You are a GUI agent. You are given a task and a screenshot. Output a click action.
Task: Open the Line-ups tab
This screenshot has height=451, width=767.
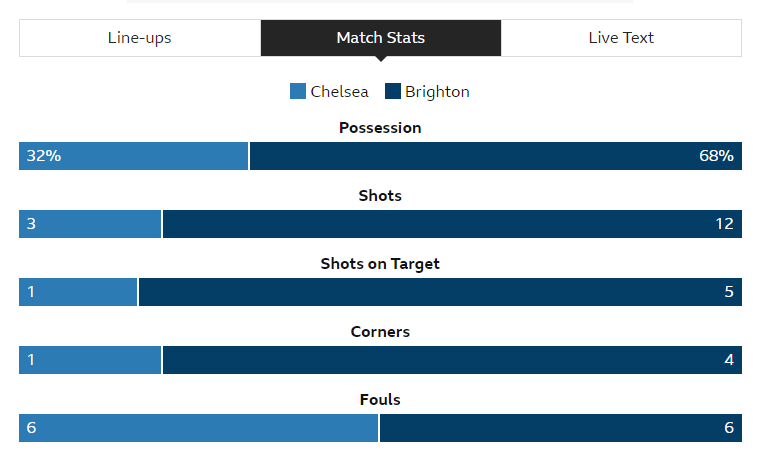[x=140, y=38]
